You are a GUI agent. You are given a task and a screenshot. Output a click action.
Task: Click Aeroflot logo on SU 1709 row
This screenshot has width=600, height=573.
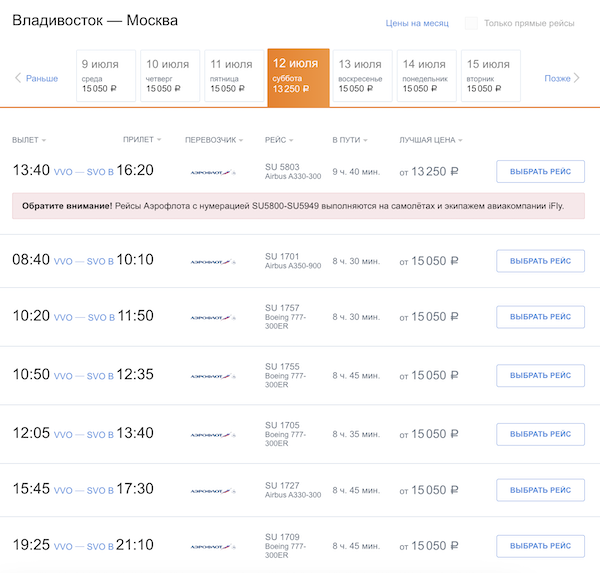coord(211,546)
